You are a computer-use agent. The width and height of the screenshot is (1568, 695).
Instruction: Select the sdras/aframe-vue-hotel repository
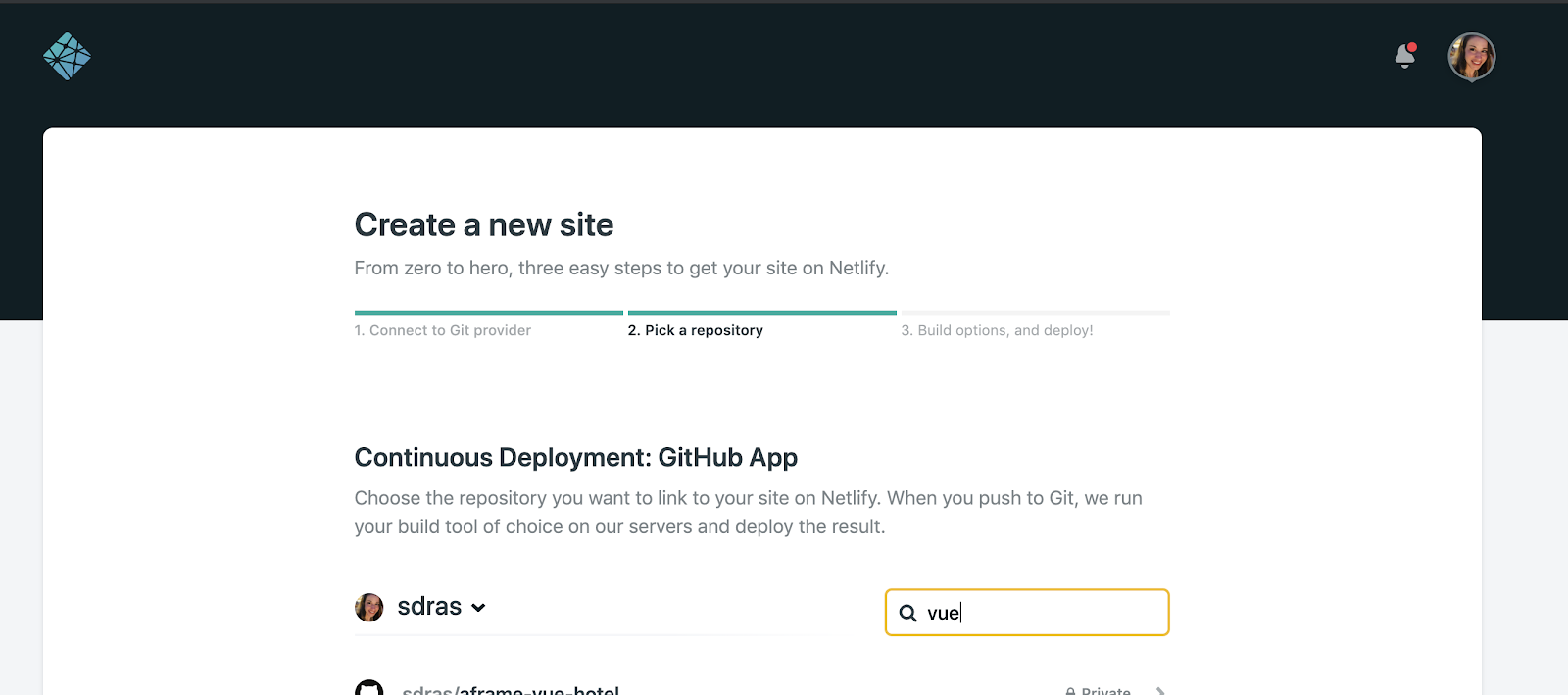click(511, 689)
